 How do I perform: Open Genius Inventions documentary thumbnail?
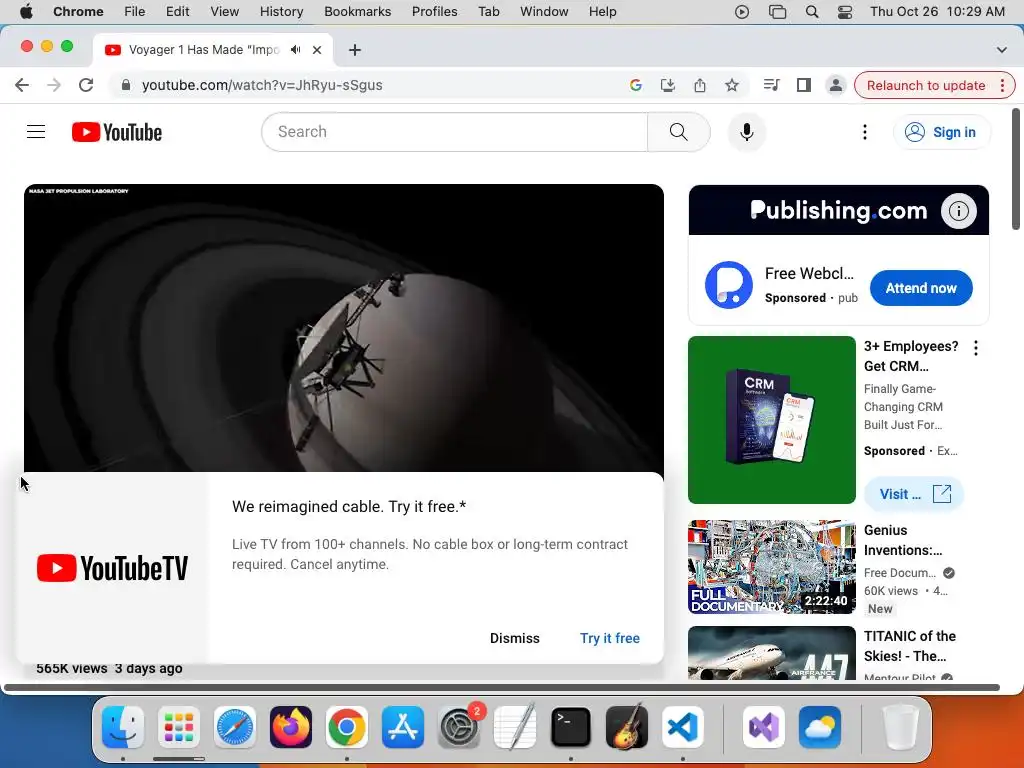point(771,567)
